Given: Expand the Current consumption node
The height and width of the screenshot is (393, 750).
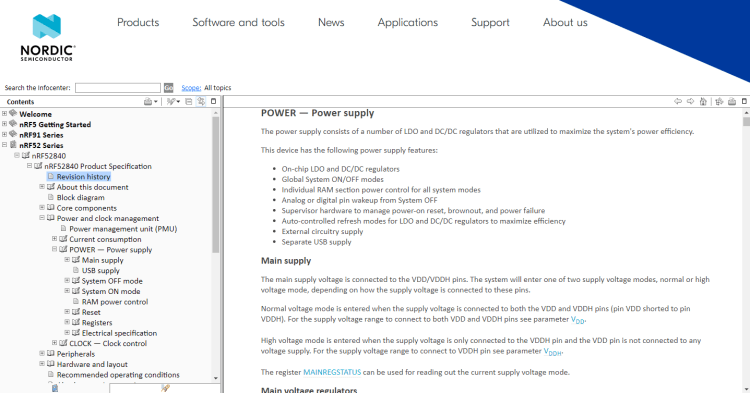Looking at the screenshot, I should 54,239.
